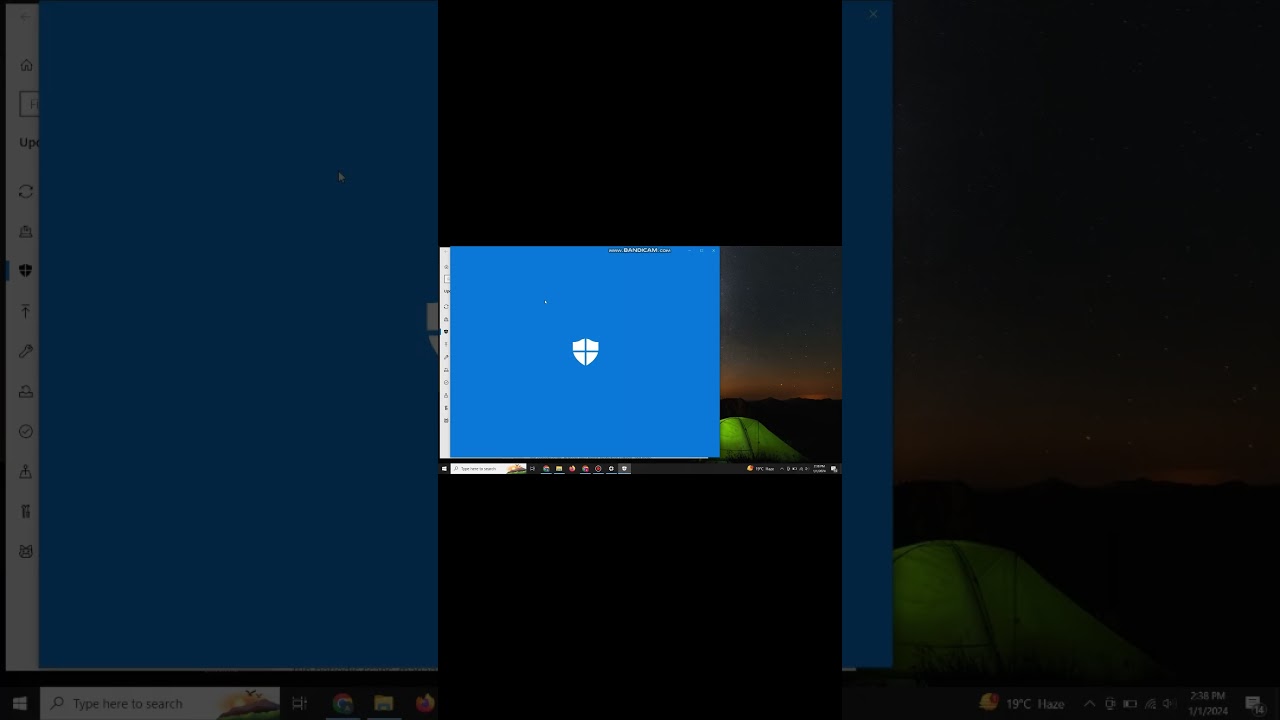Select Windows Update sync icon in dimmed background sidebar
The width and height of the screenshot is (1280, 720).
click(x=26, y=191)
